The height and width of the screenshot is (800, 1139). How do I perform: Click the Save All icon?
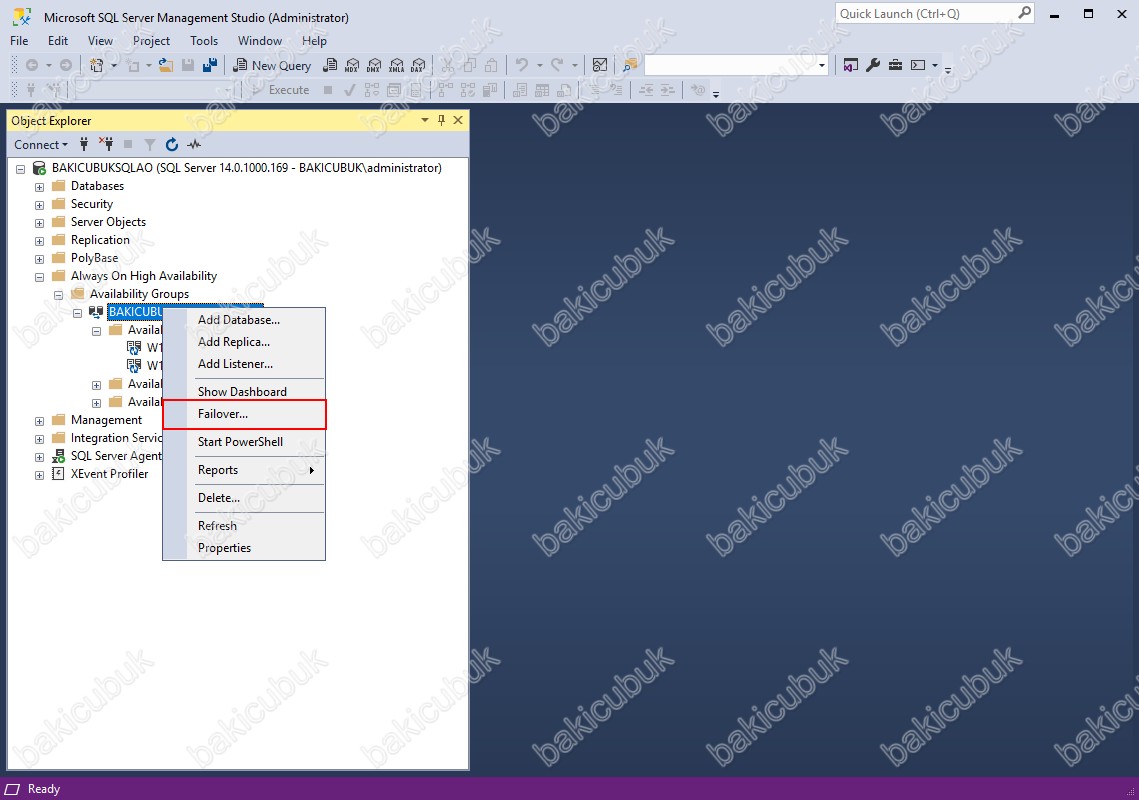pos(210,65)
